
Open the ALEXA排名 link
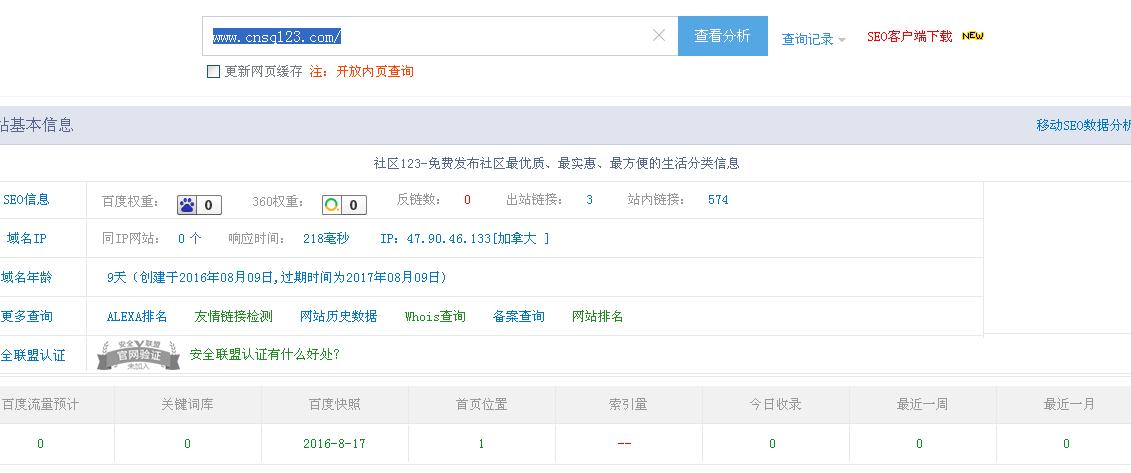click(x=137, y=316)
